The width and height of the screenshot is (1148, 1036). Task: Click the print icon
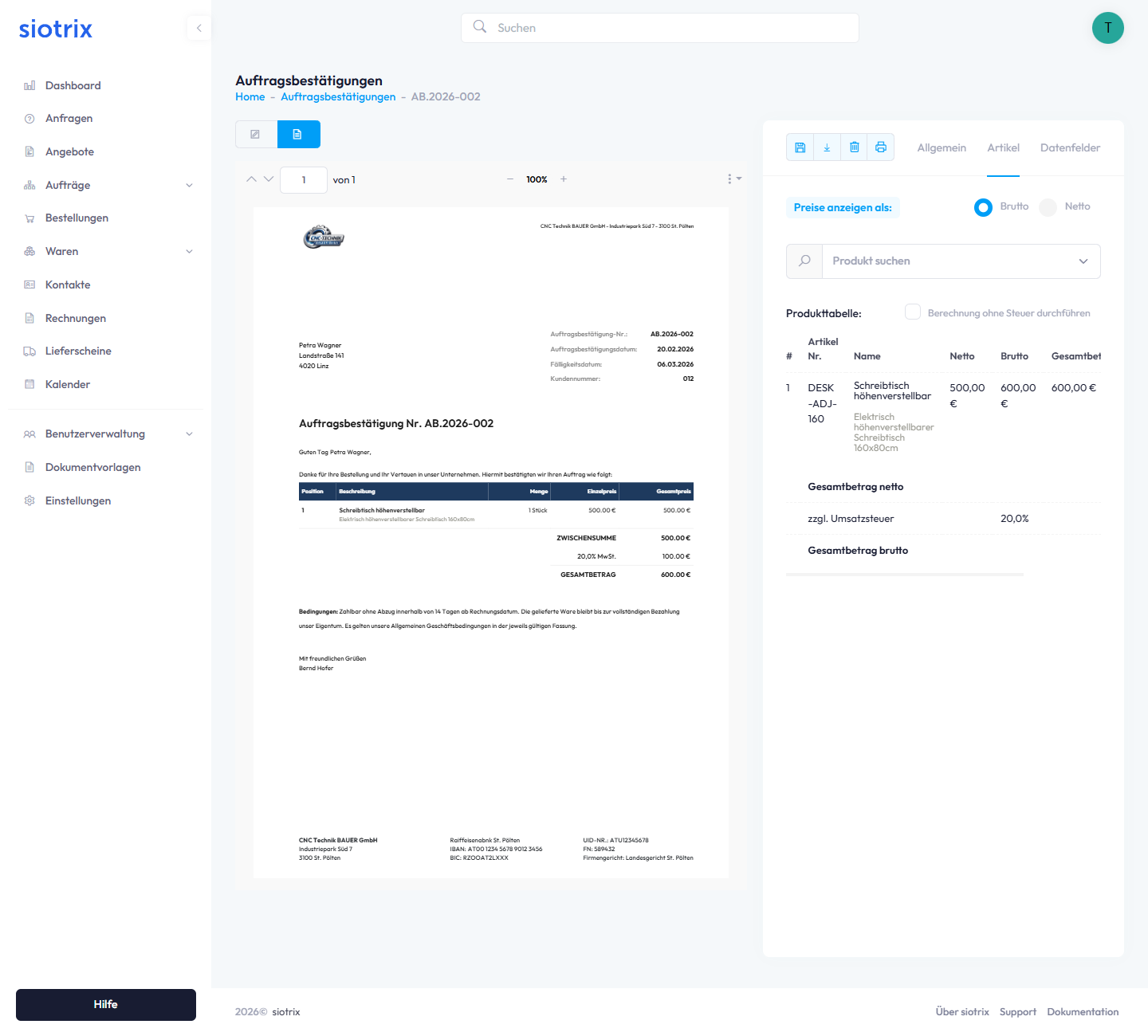881,147
